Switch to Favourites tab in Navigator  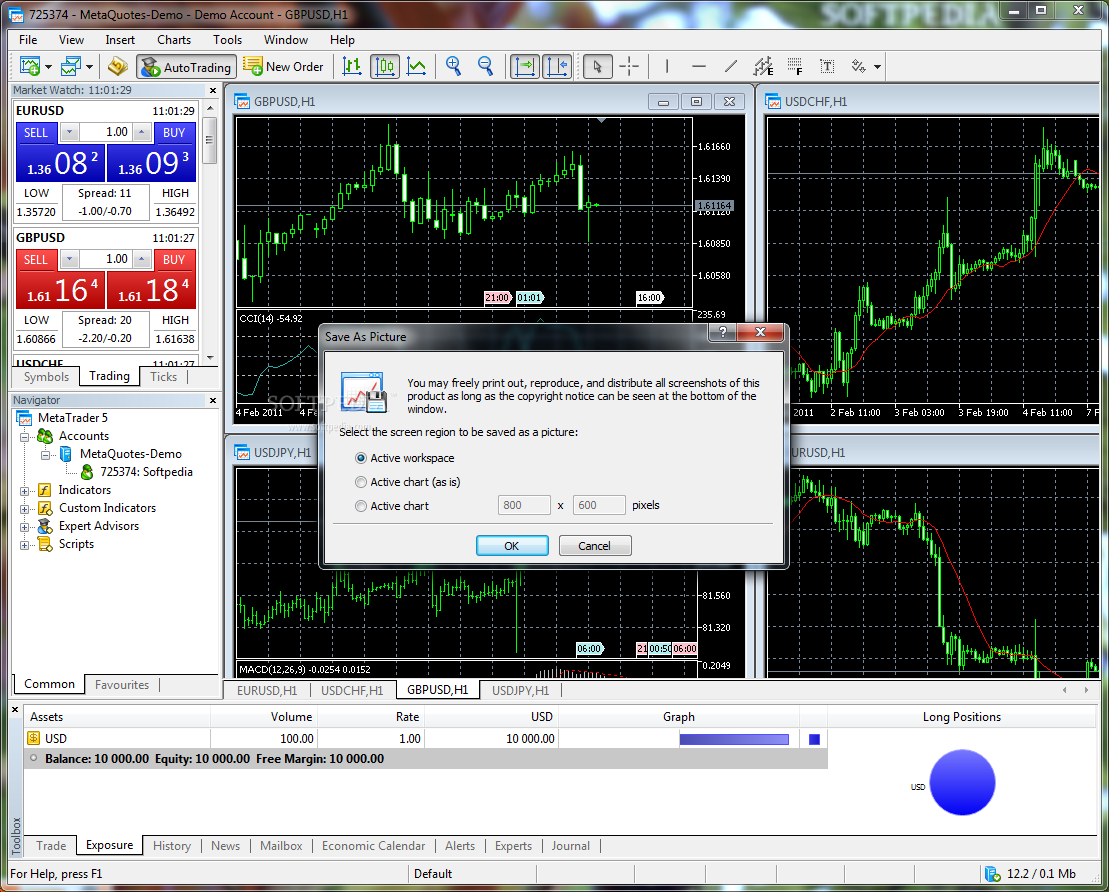[122, 685]
